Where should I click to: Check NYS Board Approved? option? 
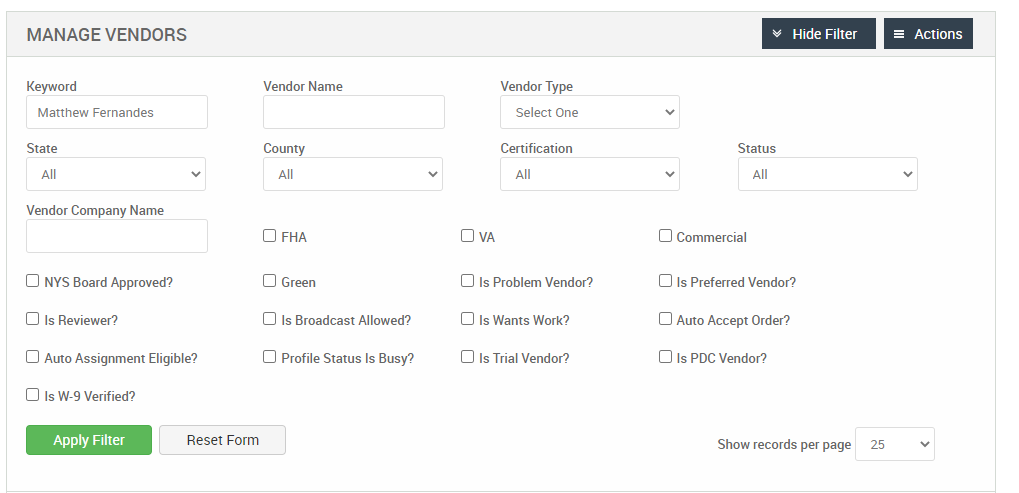click(32, 281)
